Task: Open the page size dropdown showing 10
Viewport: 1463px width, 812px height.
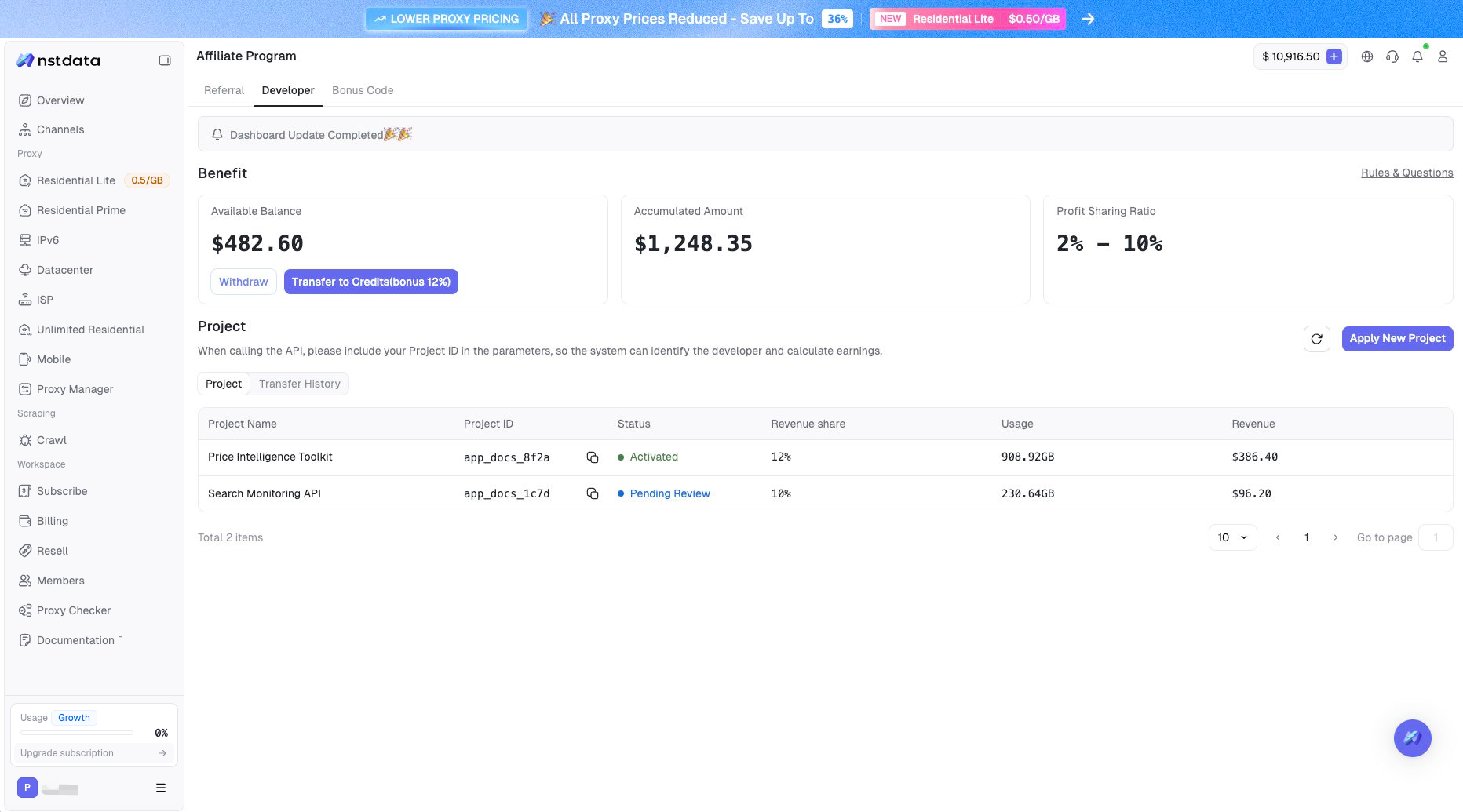Action: coord(1233,537)
